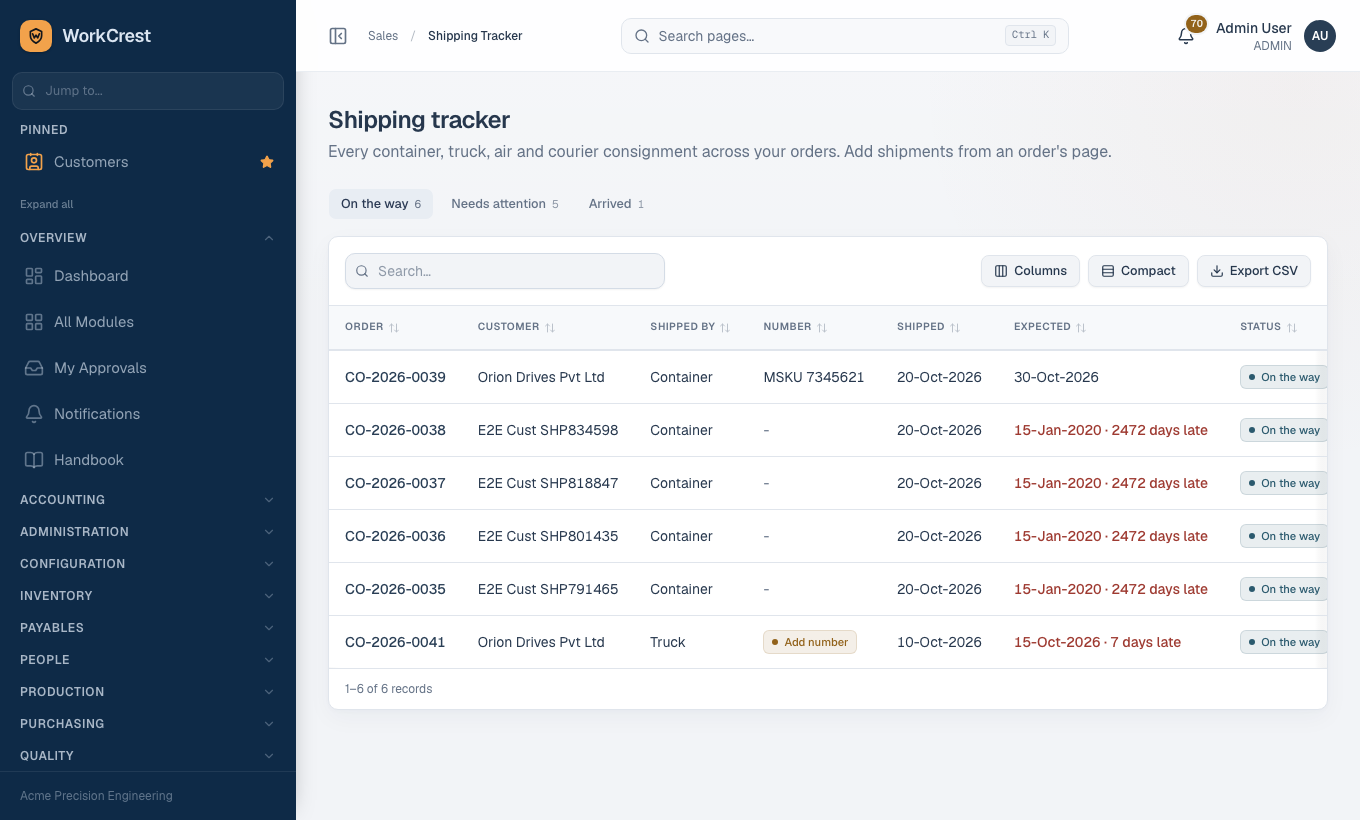Click the Dashboard grid icon in sidebar
The image size is (1360, 820).
point(34,276)
